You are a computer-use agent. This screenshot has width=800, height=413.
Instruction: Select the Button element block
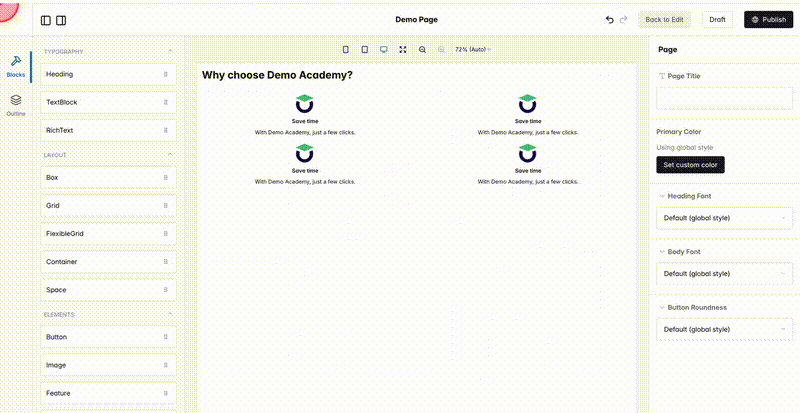pyautogui.click(x=108, y=337)
